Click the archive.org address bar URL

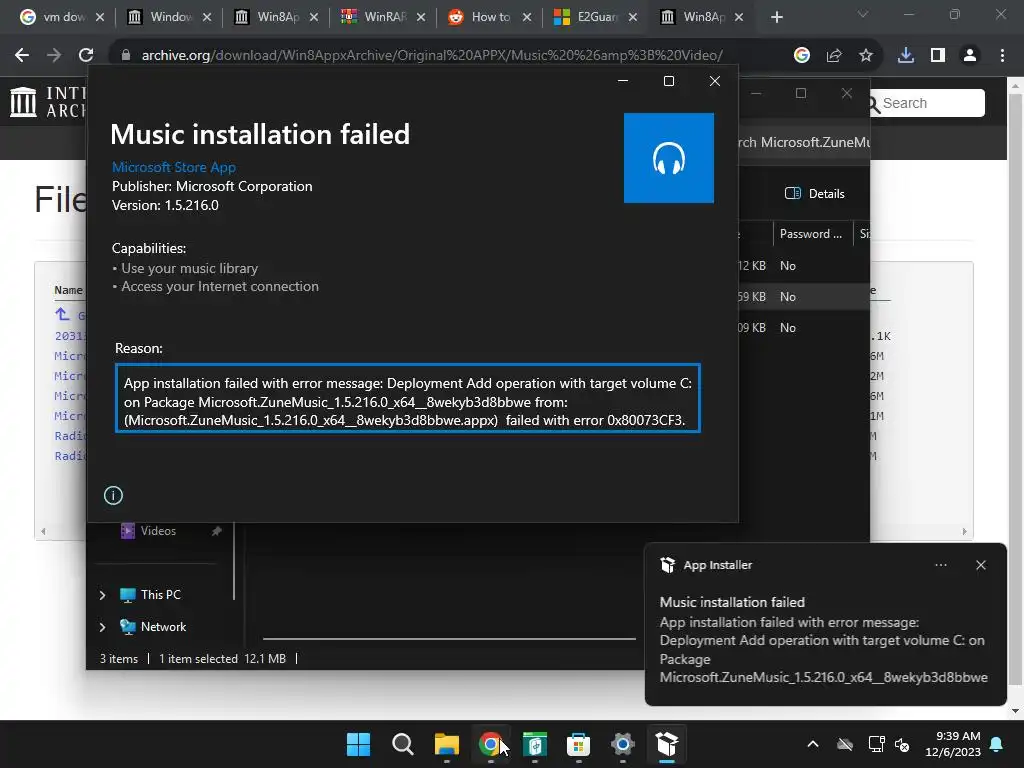click(x=432, y=56)
